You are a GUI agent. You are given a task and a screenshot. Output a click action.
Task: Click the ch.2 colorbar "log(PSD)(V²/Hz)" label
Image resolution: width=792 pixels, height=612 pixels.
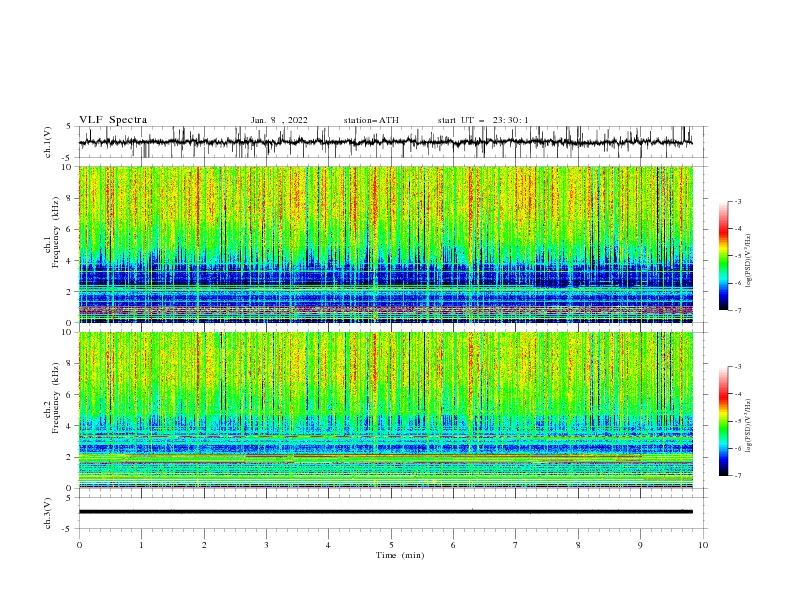(x=749, y=426)
